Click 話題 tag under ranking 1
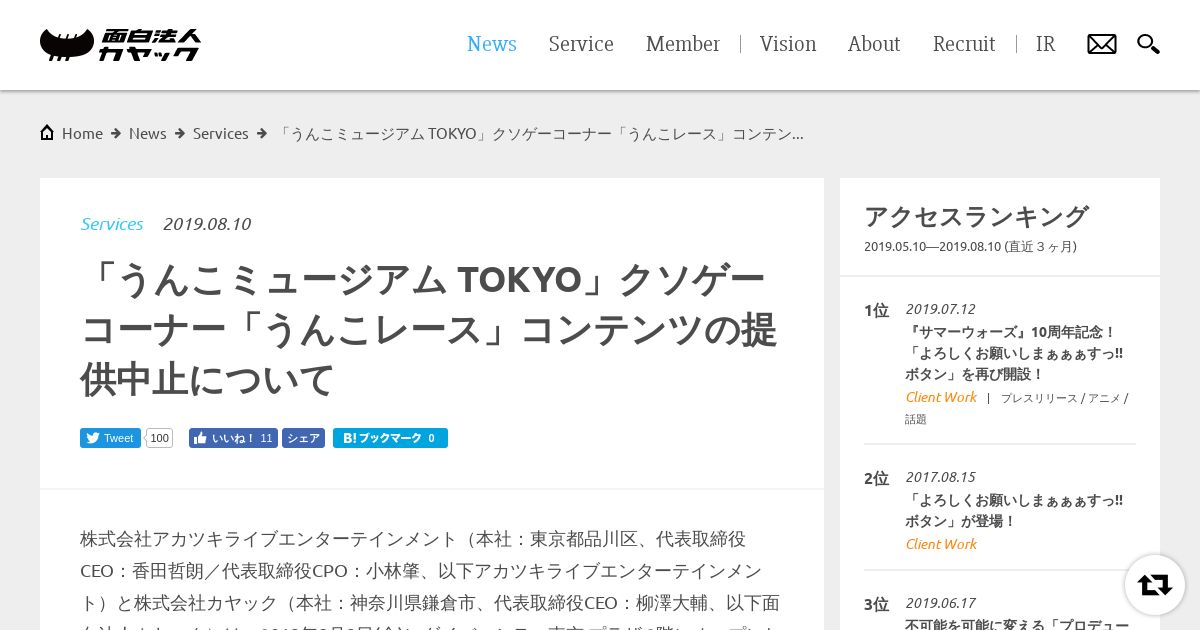The image size is (1200, 630). [916, 420]
